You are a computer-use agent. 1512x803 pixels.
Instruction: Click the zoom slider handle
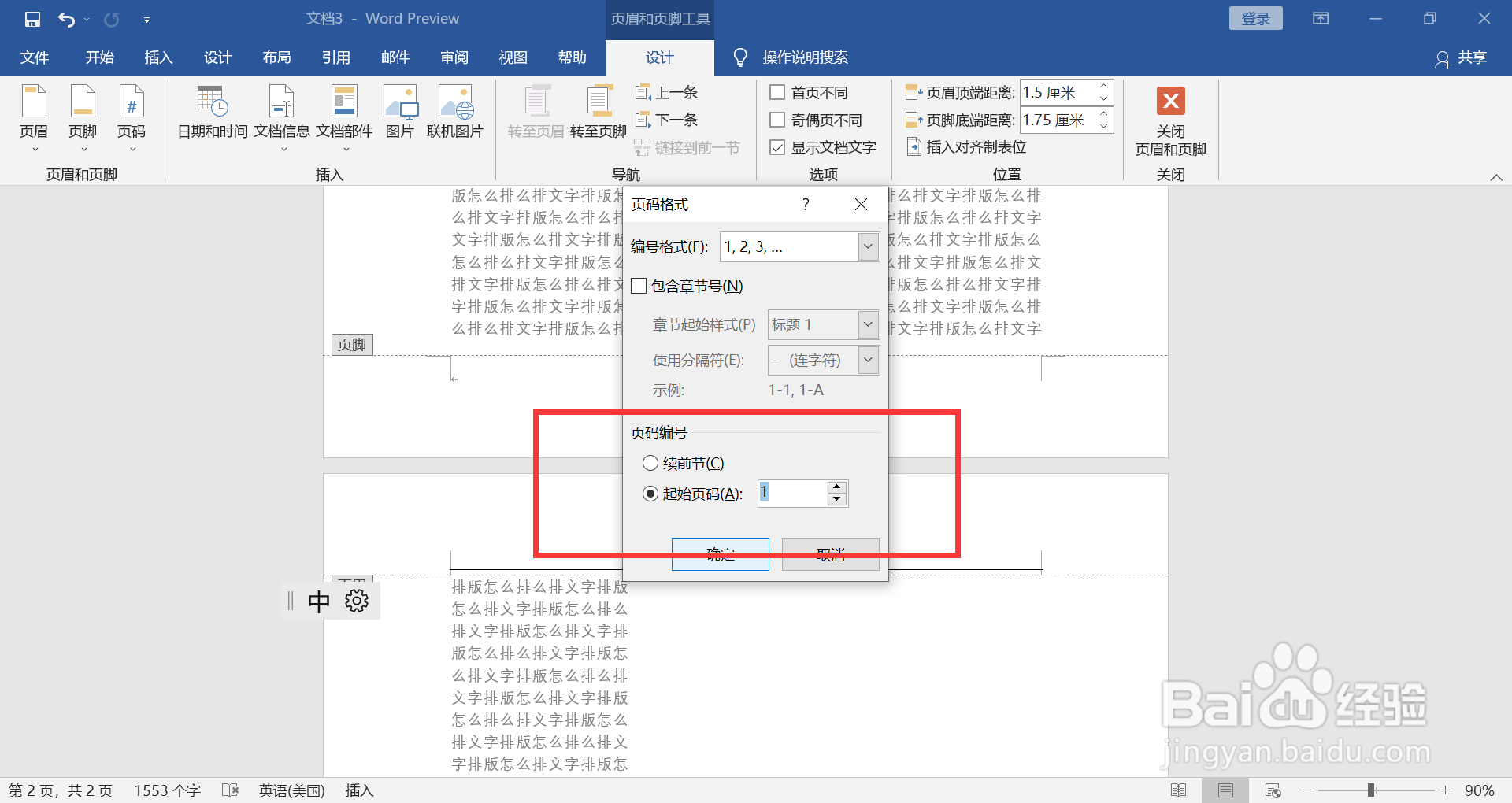click(1371, 790)
